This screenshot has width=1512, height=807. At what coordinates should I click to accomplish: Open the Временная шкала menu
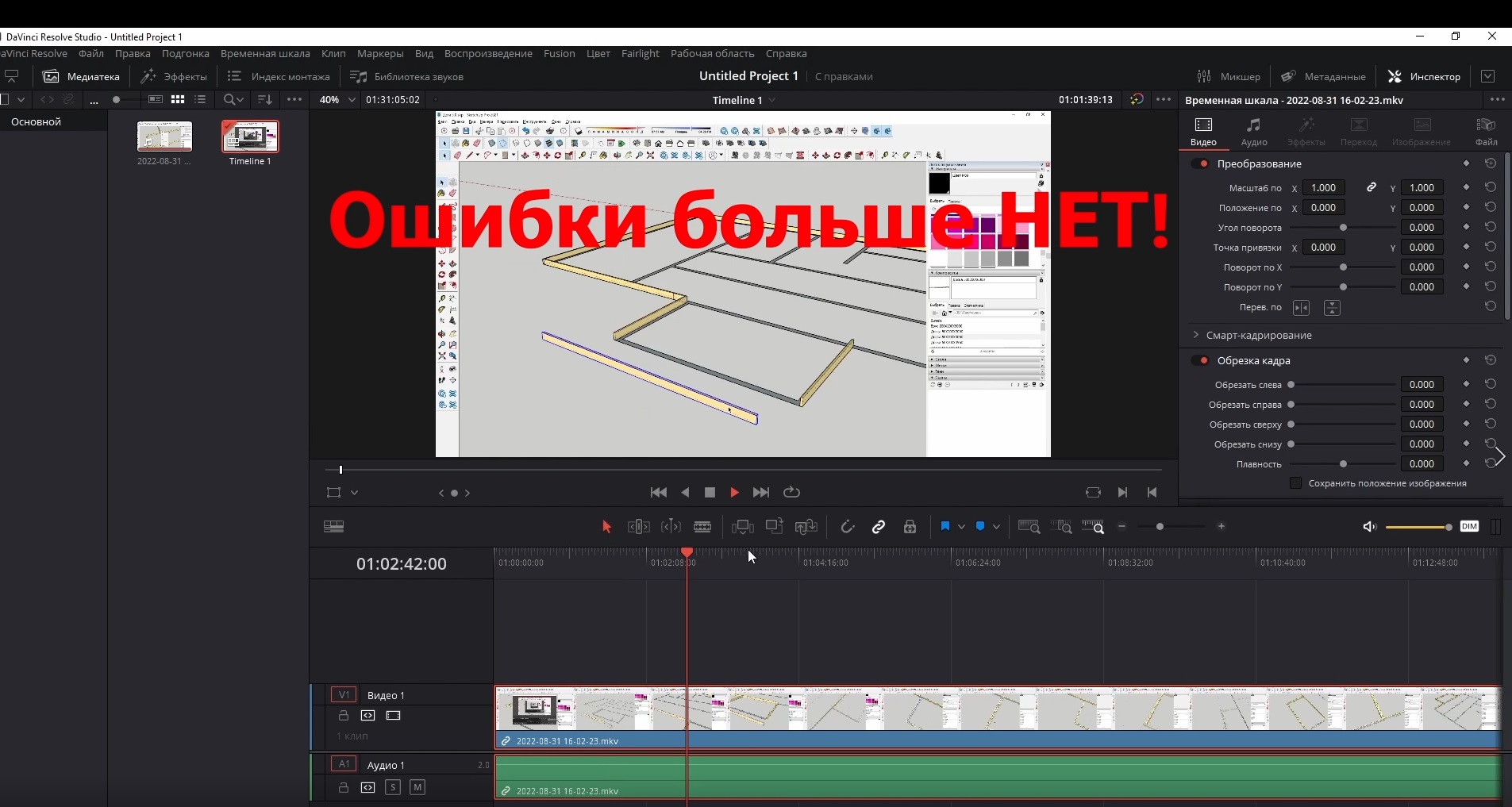point(265,54)
